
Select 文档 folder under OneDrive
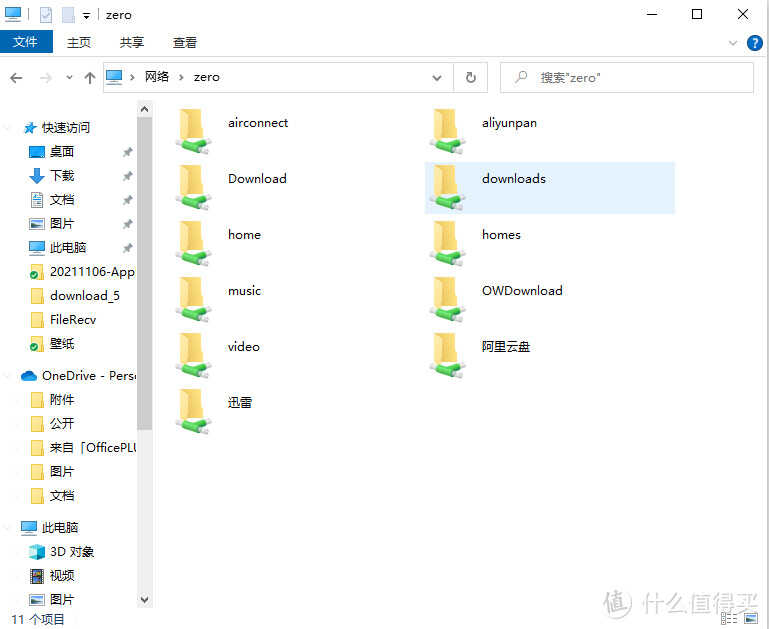tap(62, 496)
